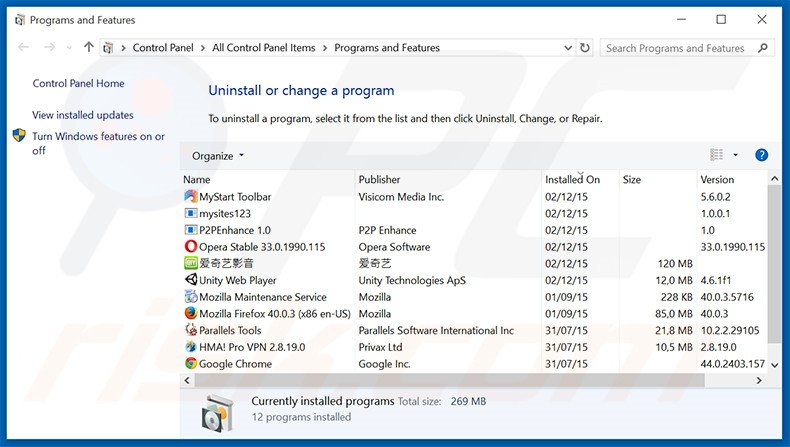Click the mysites123 program icon

(x=190, y=213)
